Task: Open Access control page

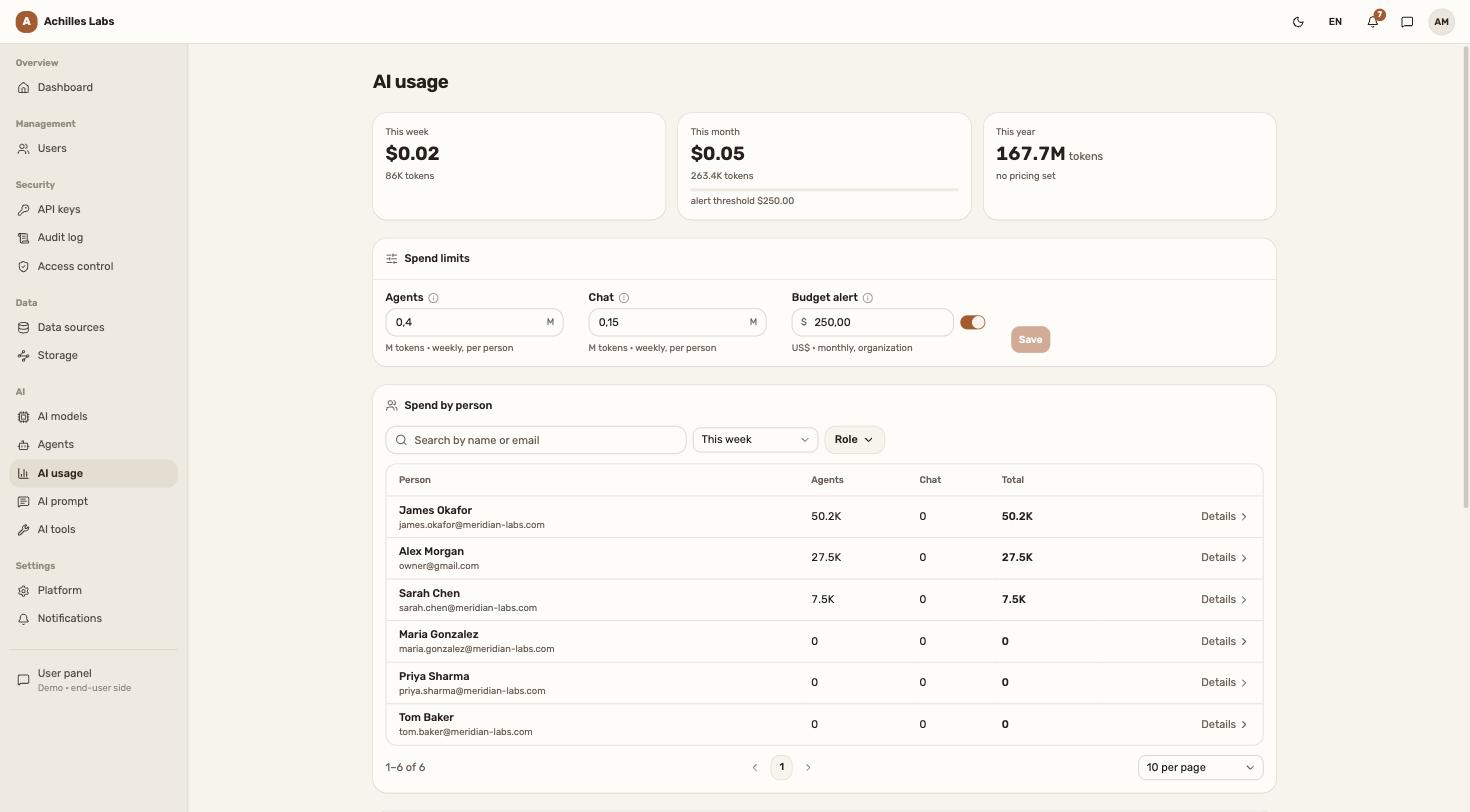Action: pyautogui.click(x=94, y=266)
